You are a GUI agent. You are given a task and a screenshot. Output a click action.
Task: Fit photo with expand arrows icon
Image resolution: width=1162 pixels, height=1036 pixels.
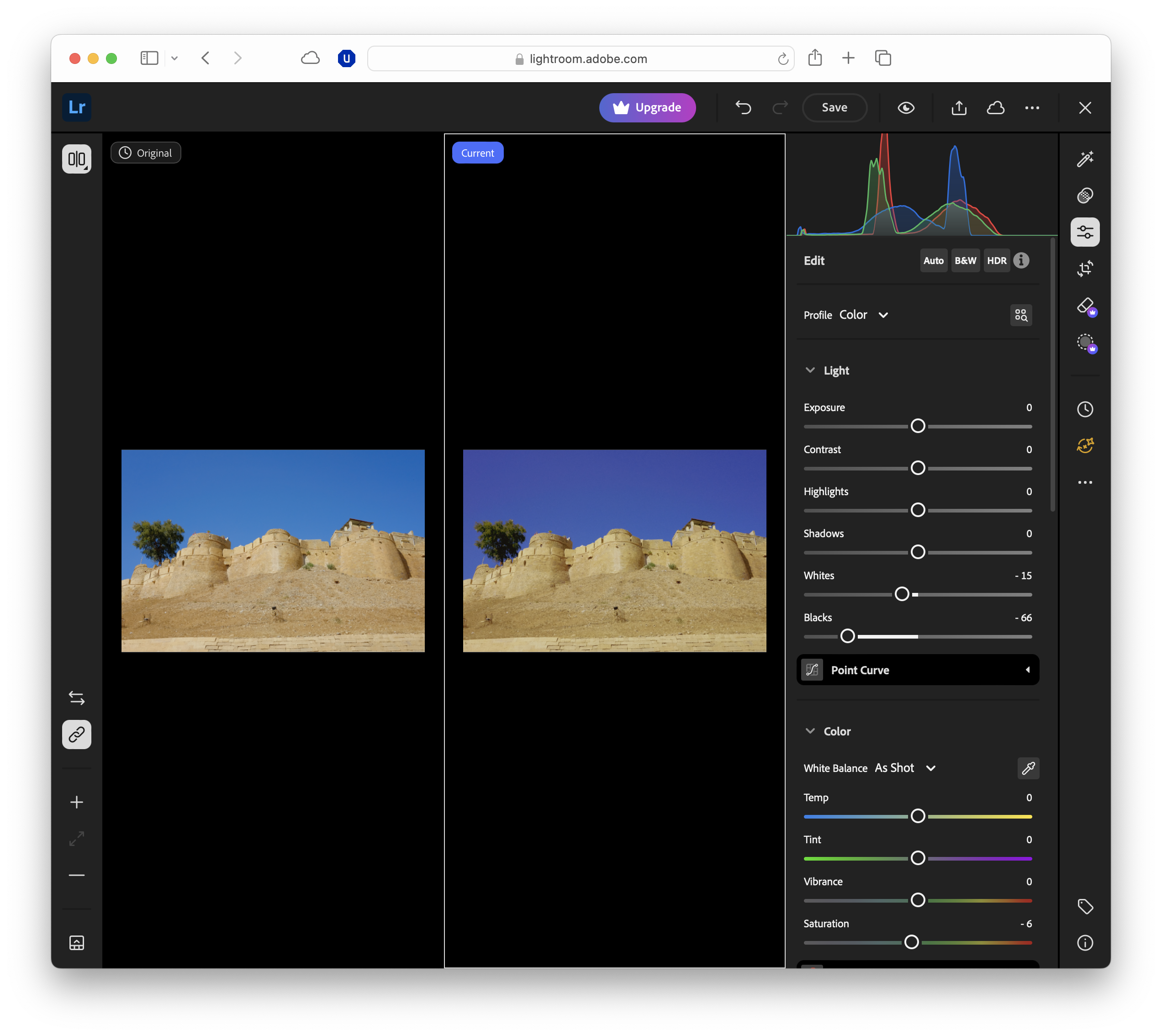point(77,839)
